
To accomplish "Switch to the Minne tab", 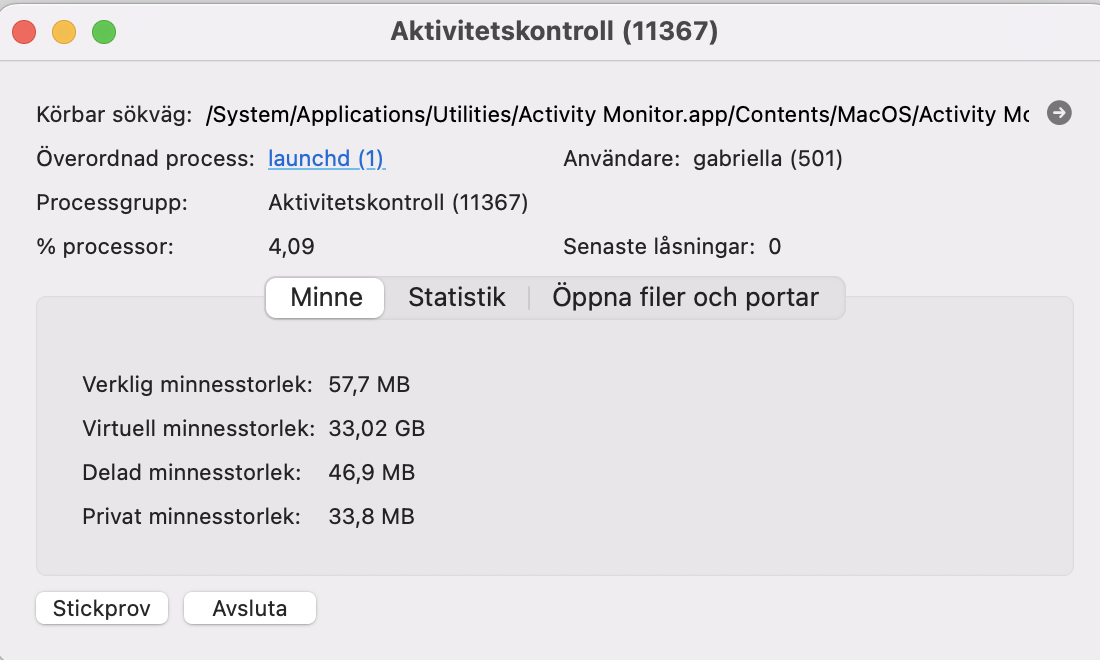I will 326,297.
